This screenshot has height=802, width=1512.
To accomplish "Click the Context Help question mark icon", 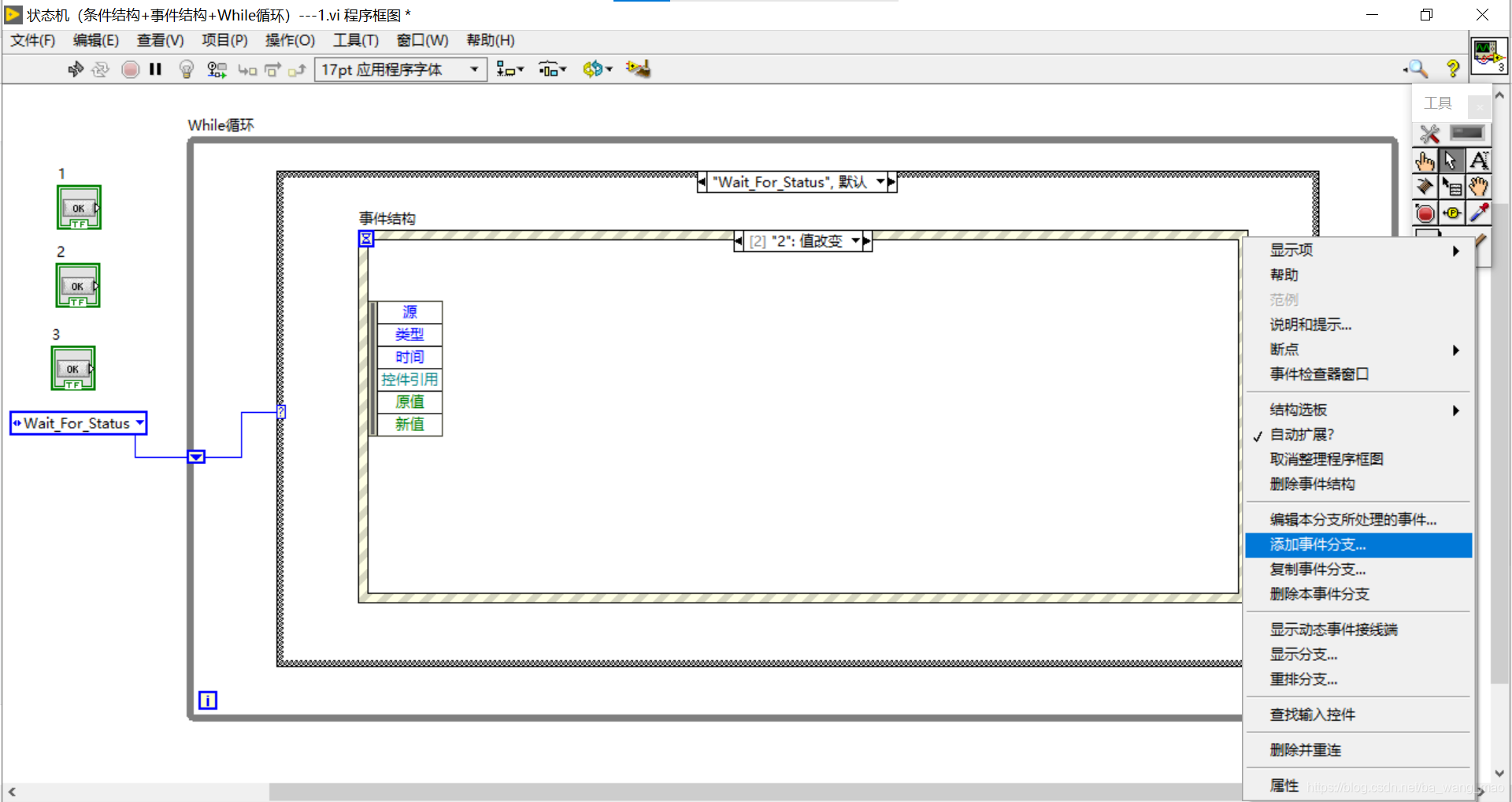I will coord(1453,69).
